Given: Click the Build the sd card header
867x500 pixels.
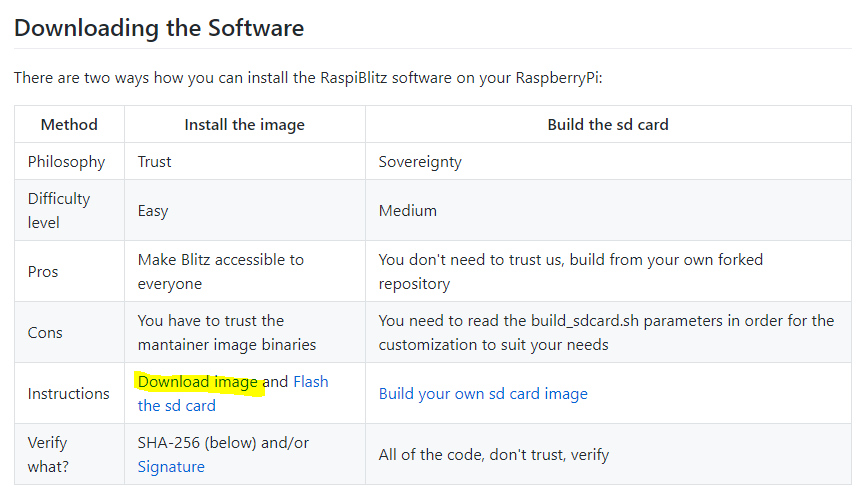Looking at the screenshot, I should pos(607,125).
